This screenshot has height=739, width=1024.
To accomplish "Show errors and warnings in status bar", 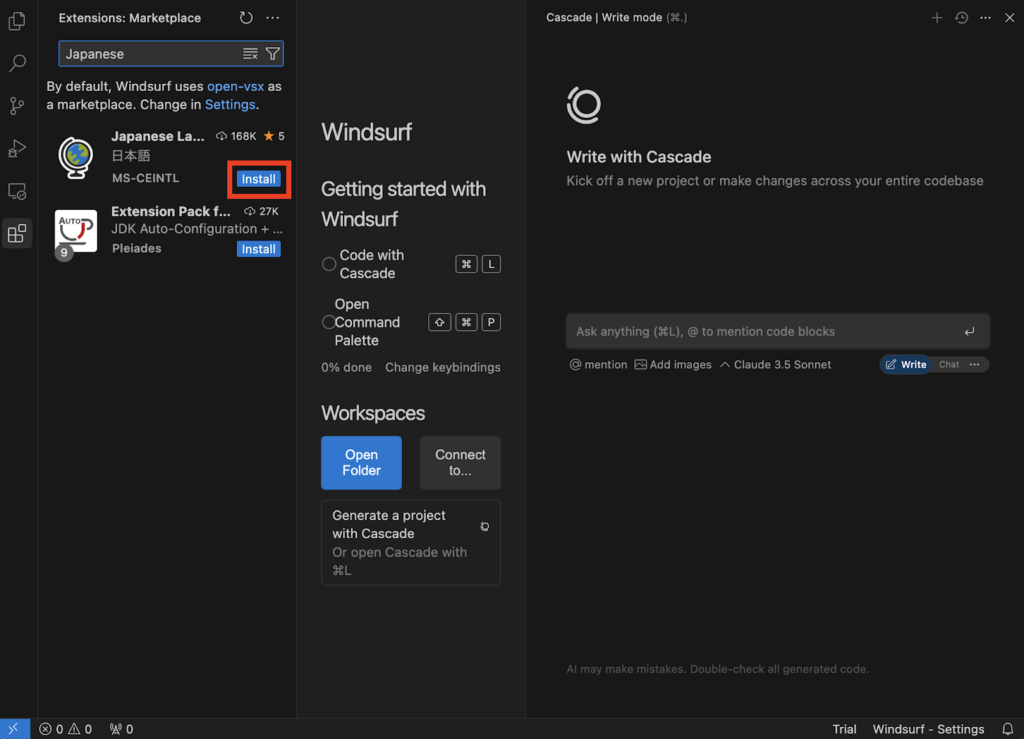I will tap(65, 729).
